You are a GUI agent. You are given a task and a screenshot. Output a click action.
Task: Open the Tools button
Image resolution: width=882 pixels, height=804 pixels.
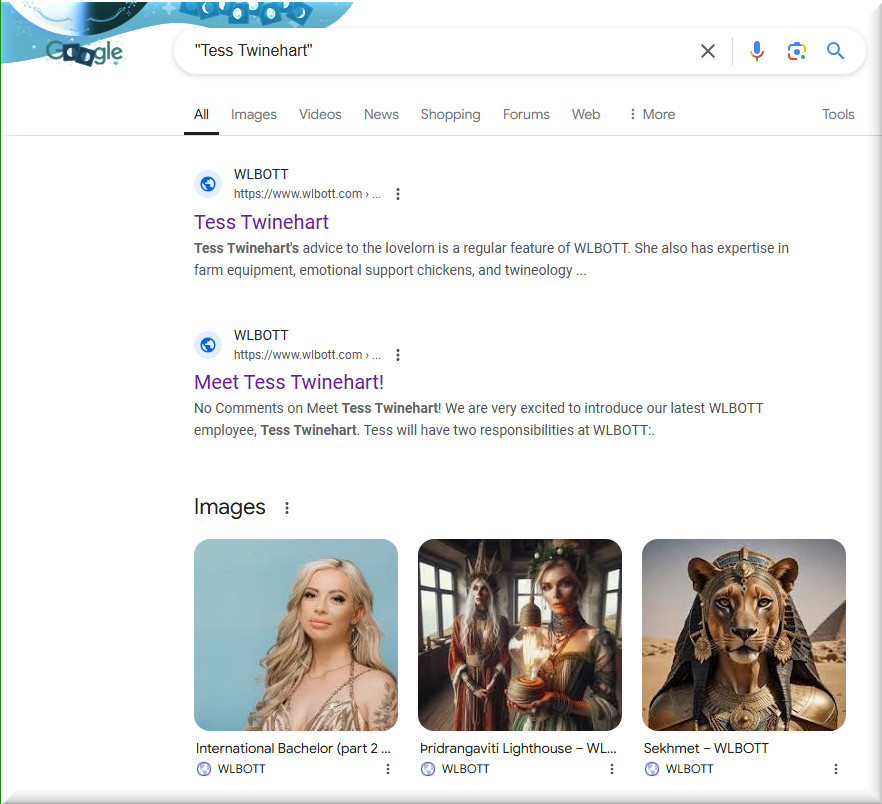pos(837,114)
